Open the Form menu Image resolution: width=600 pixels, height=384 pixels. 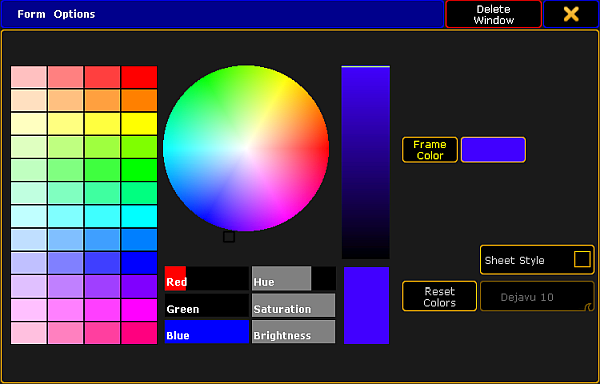(x=31, y=14)
